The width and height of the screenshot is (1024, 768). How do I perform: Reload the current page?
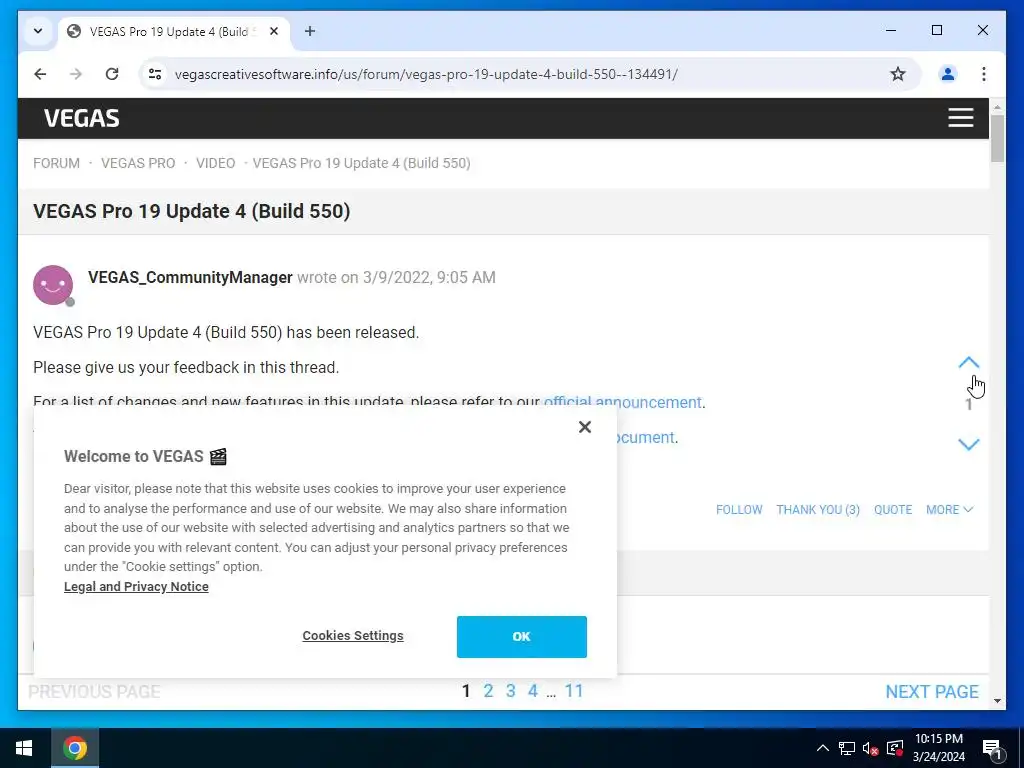(112, 74)
